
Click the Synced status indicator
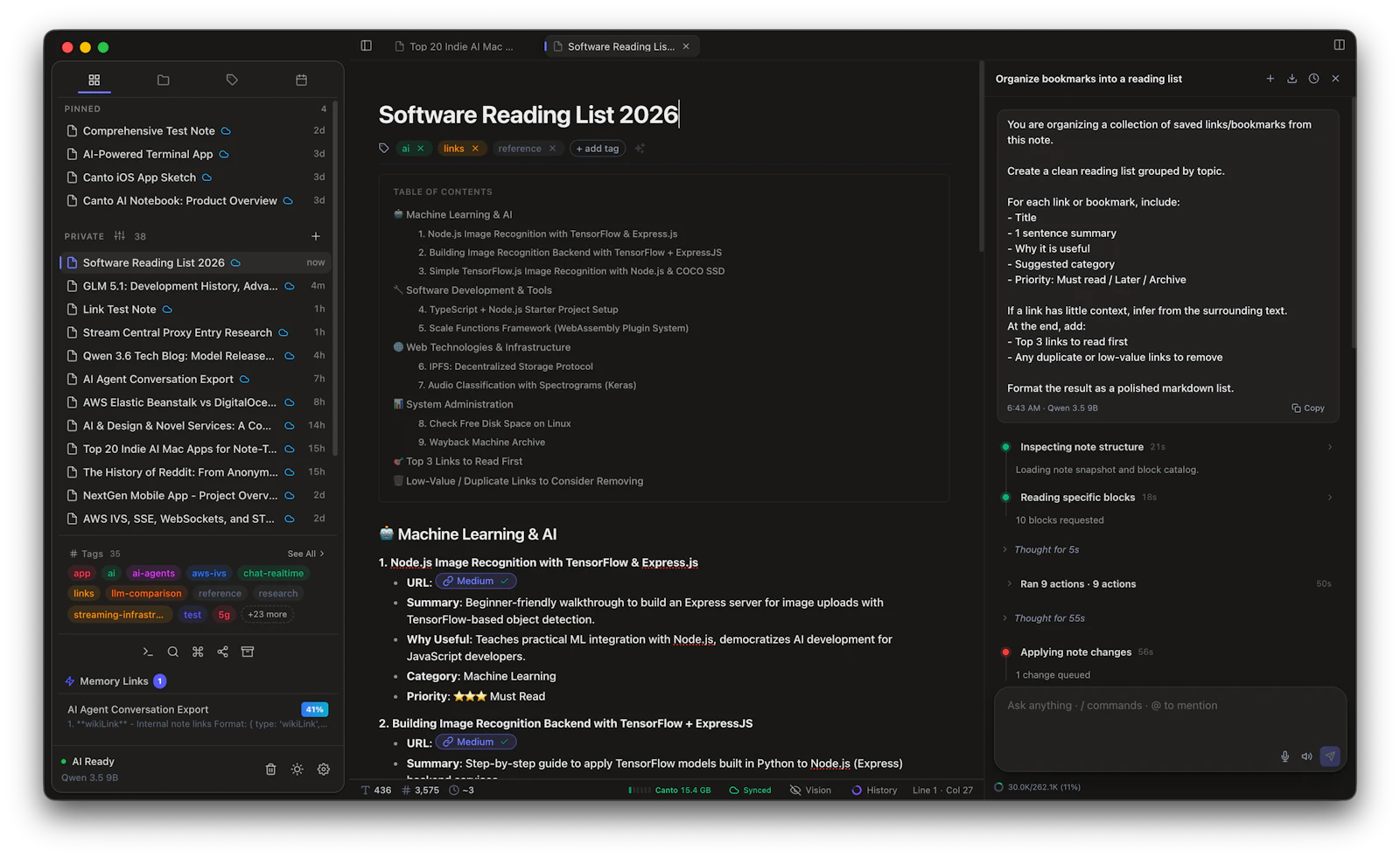750,790
